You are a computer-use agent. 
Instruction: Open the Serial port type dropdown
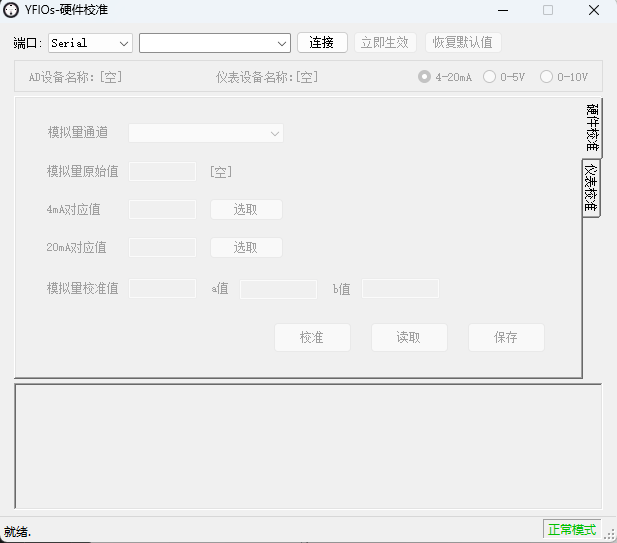(91, 43)
